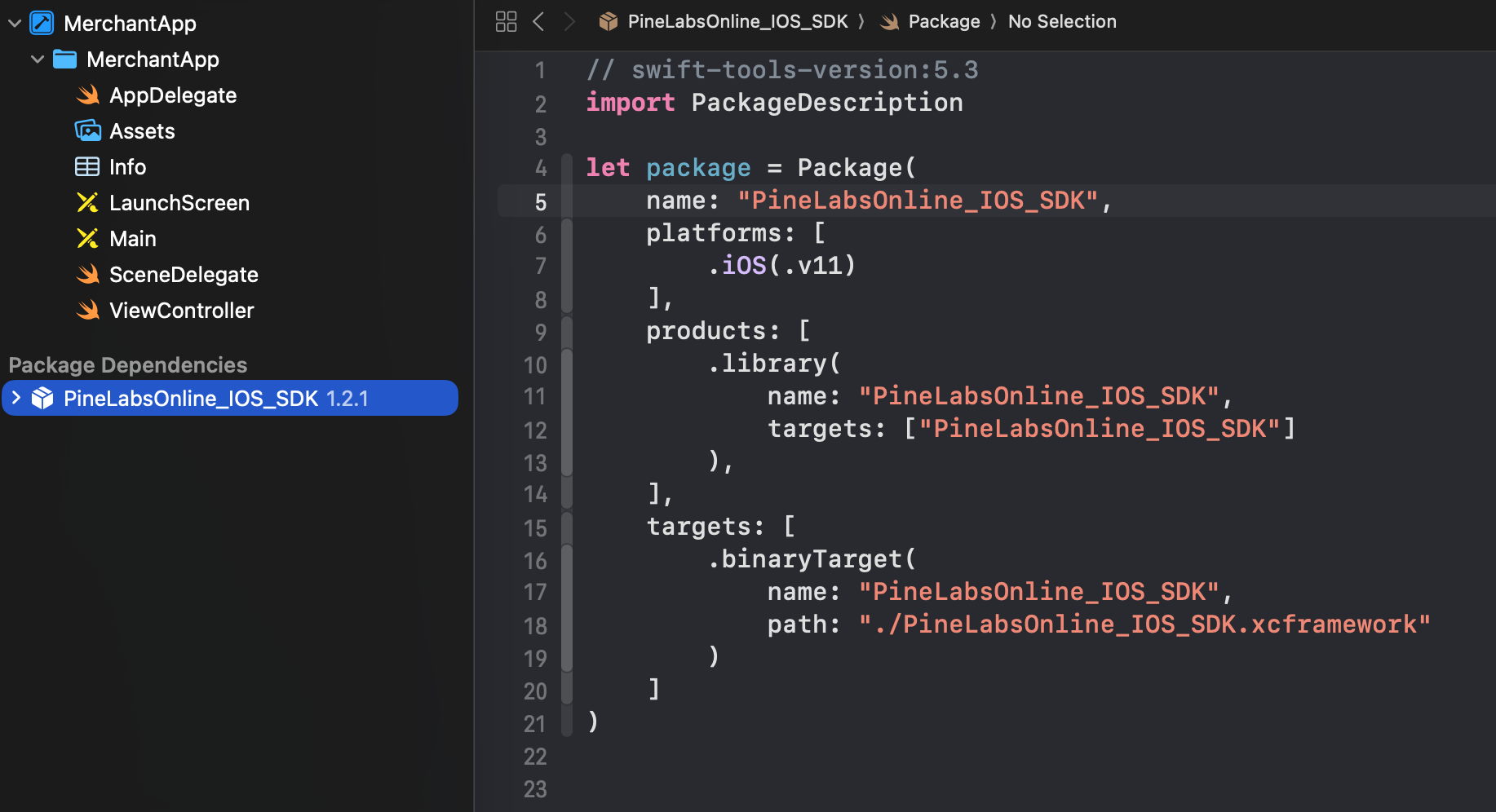This screenshot has width=1496, height=812.
Task: Open the Package breadcrumb segment
Action: [944, 22]
